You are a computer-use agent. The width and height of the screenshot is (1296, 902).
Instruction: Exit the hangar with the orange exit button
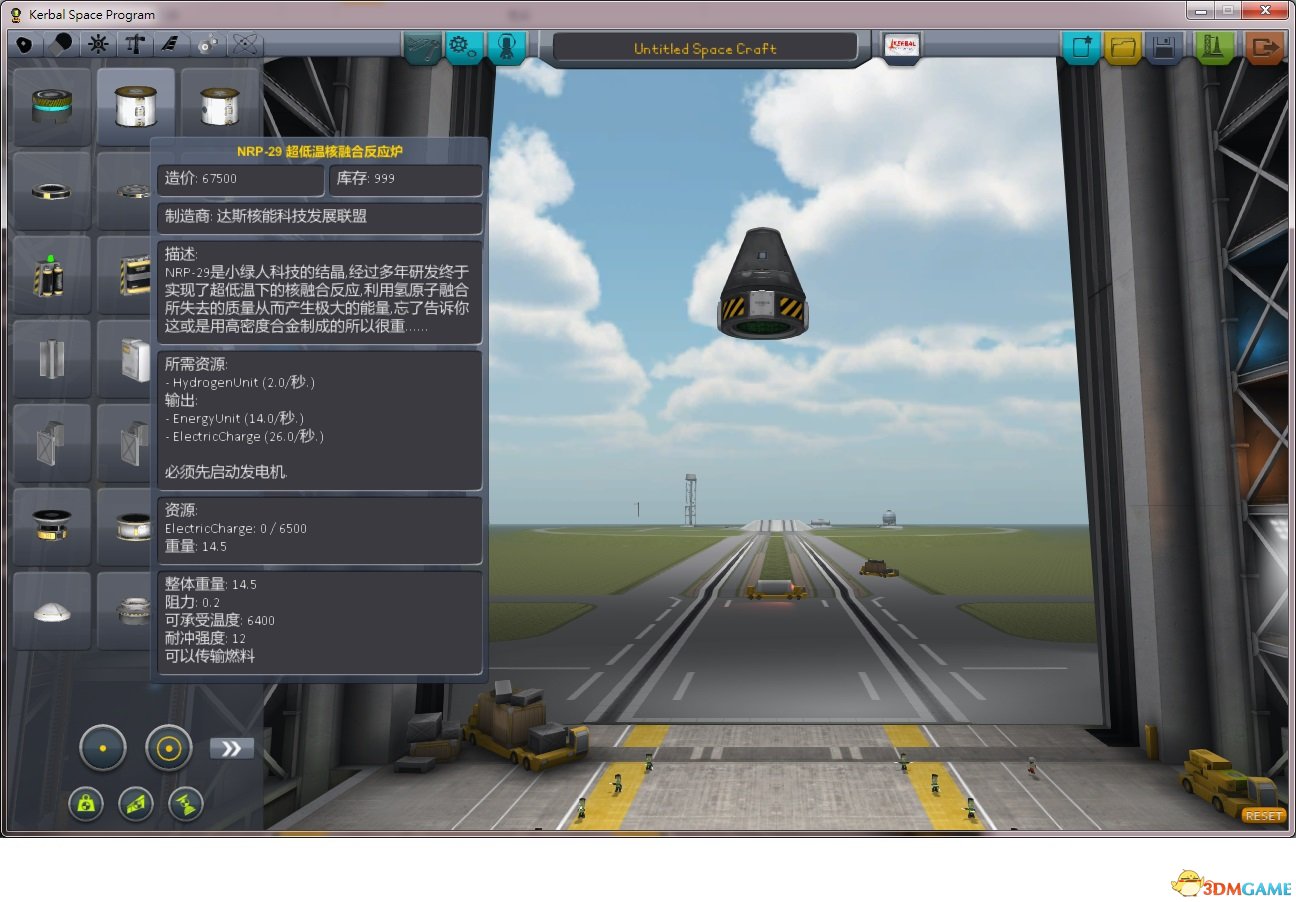(x=1264, y=47)
